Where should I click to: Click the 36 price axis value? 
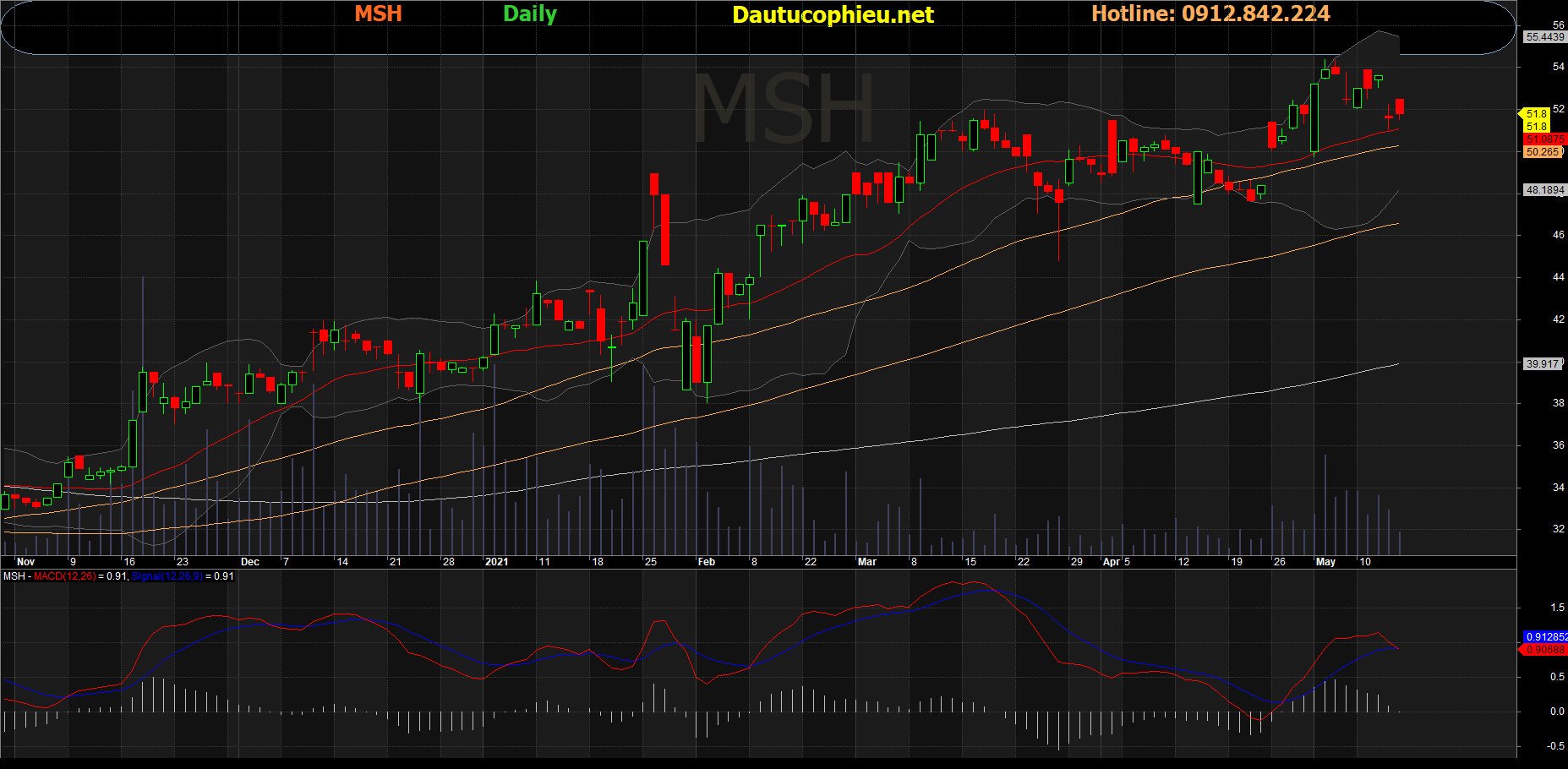pyautogui.click(x=1559, y=445)
